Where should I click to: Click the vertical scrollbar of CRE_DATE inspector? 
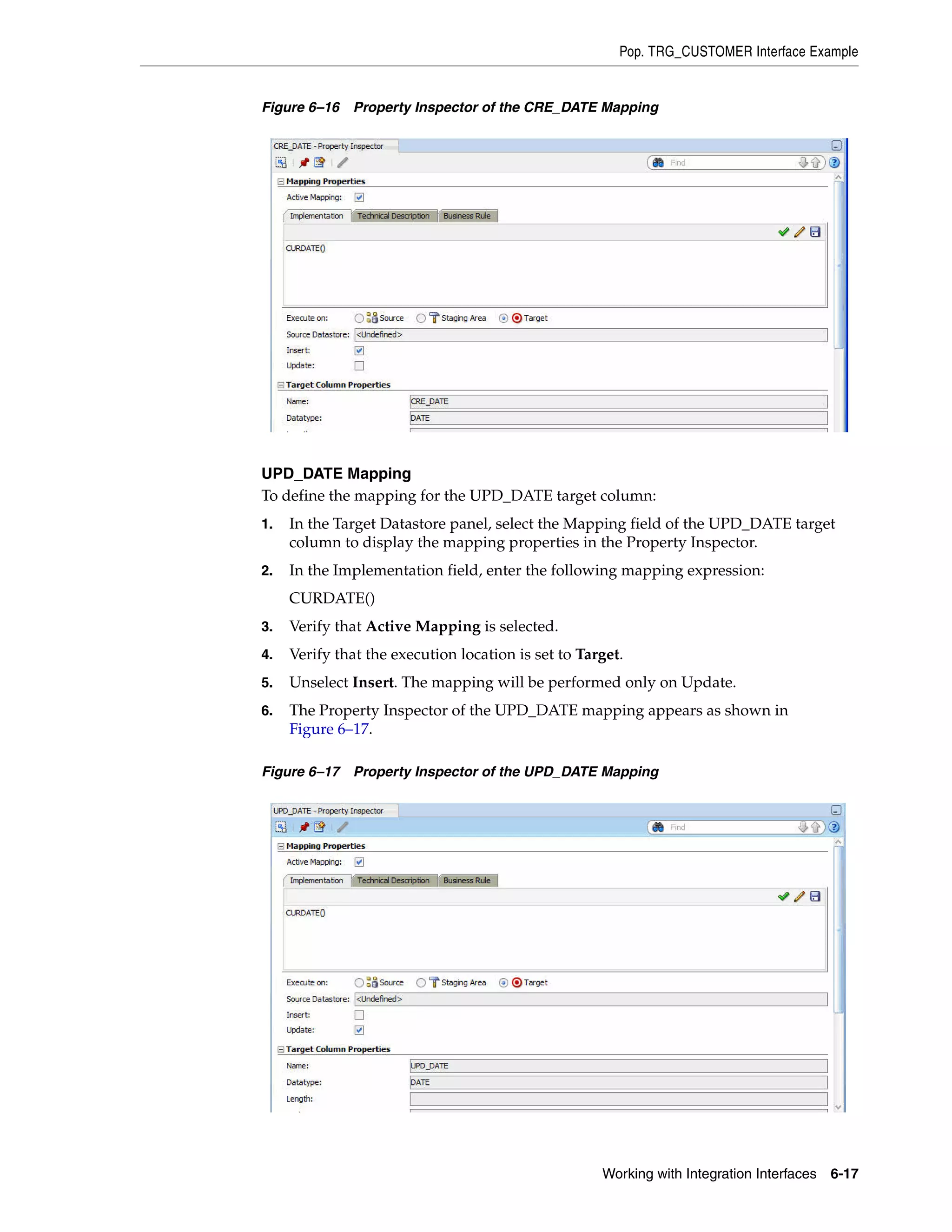[839, 265]
